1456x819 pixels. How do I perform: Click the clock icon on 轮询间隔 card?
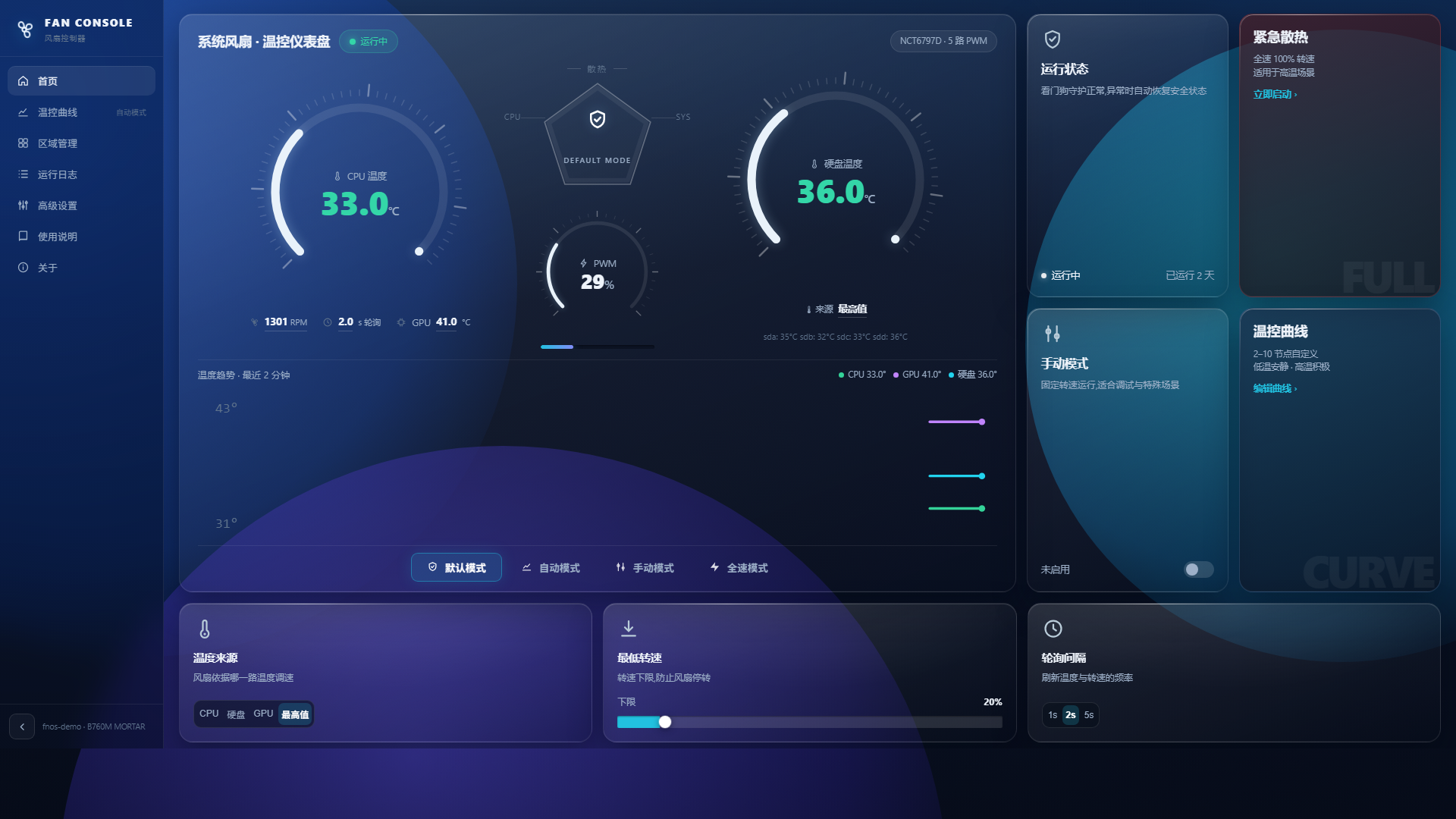point(1053,629)
